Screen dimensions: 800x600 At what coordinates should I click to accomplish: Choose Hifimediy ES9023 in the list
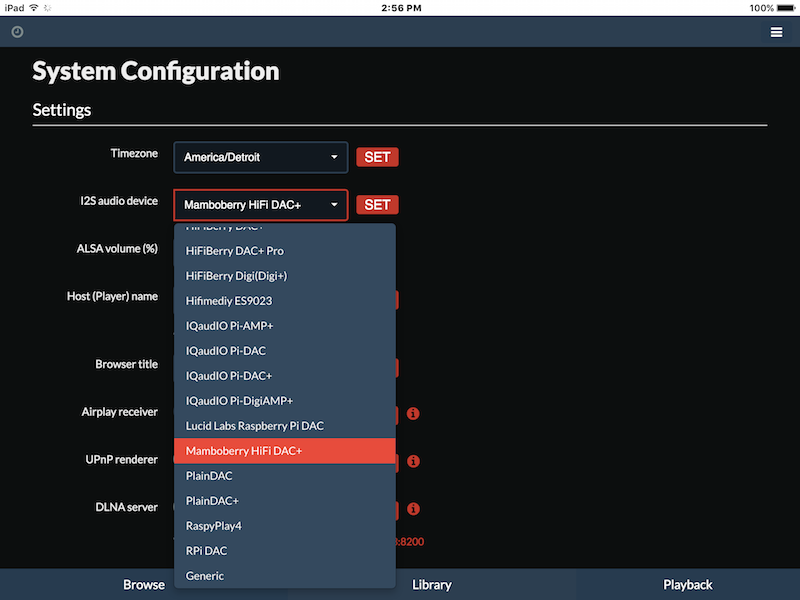point(285,301)
